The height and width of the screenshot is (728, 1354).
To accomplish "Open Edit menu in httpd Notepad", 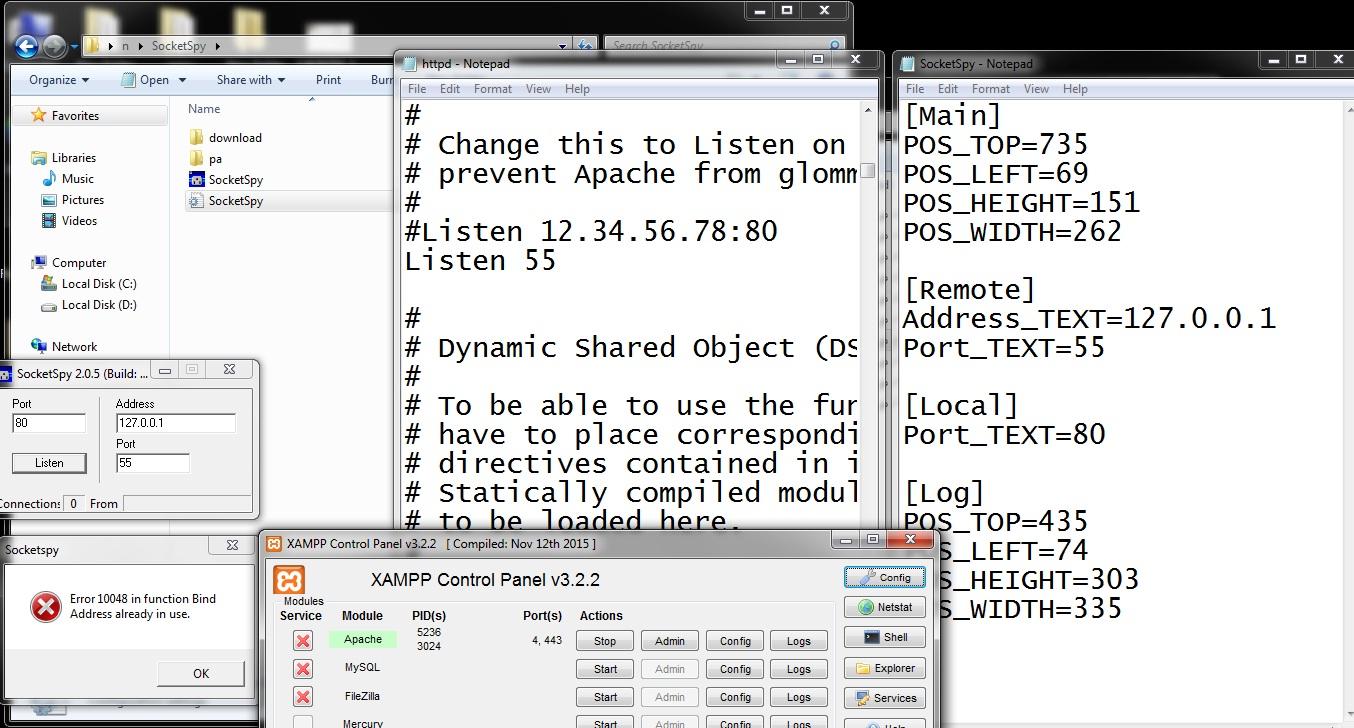I will [450, 89].
